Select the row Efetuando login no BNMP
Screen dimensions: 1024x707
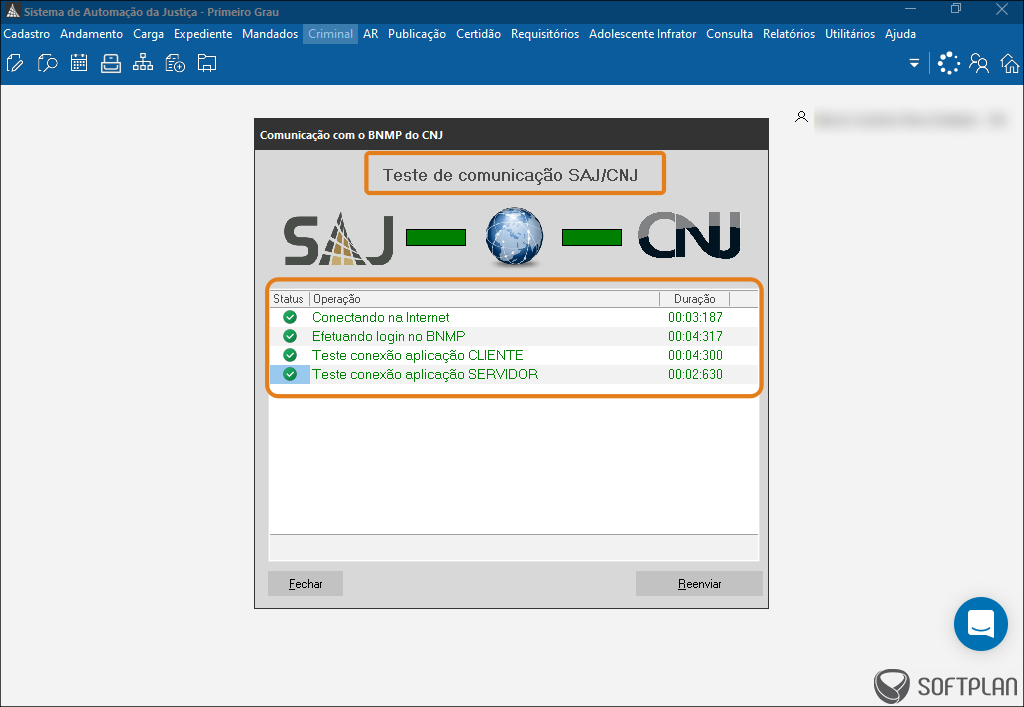tap(514, 336)
